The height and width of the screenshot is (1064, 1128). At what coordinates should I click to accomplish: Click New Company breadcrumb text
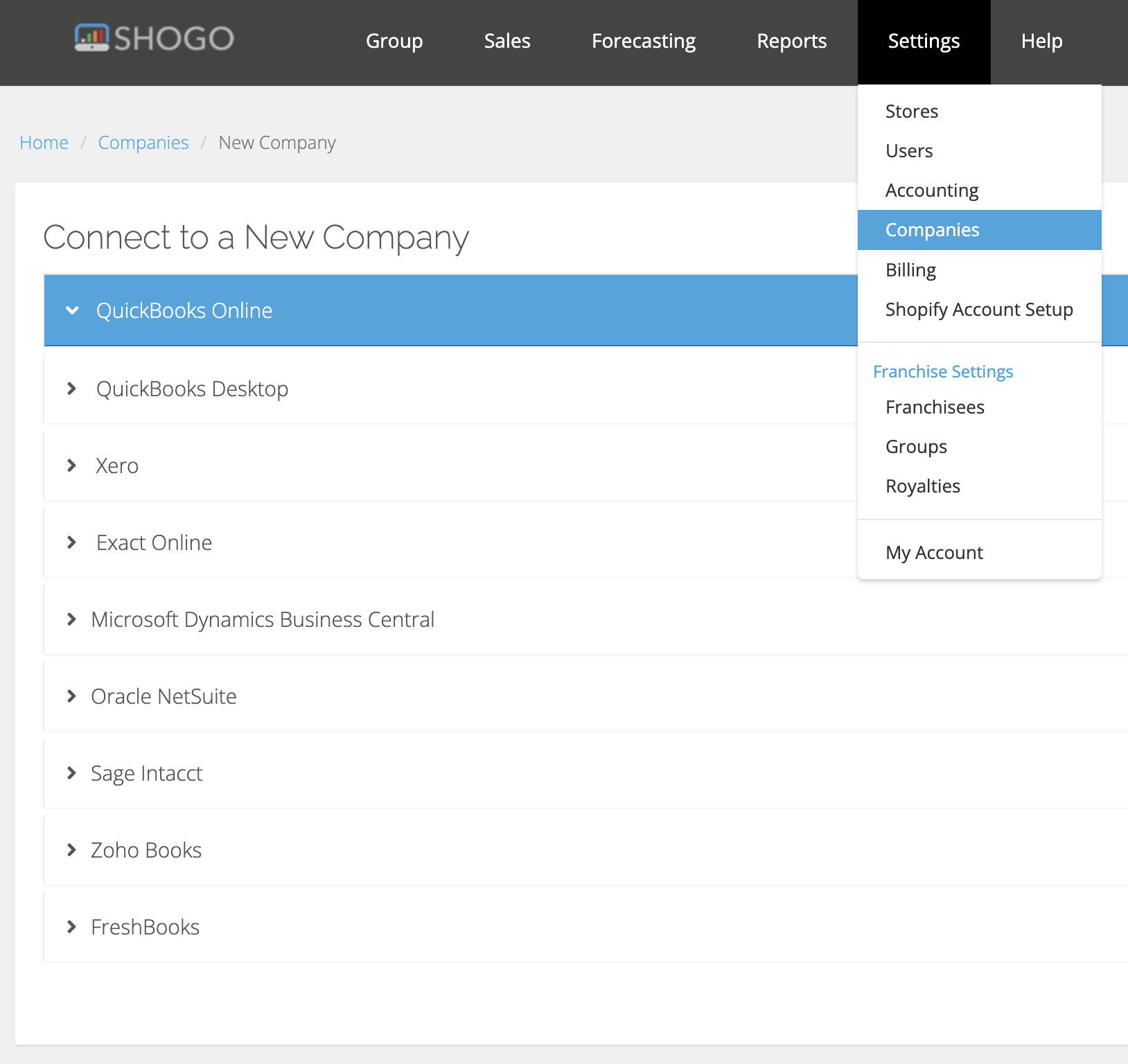click(277, 143)
